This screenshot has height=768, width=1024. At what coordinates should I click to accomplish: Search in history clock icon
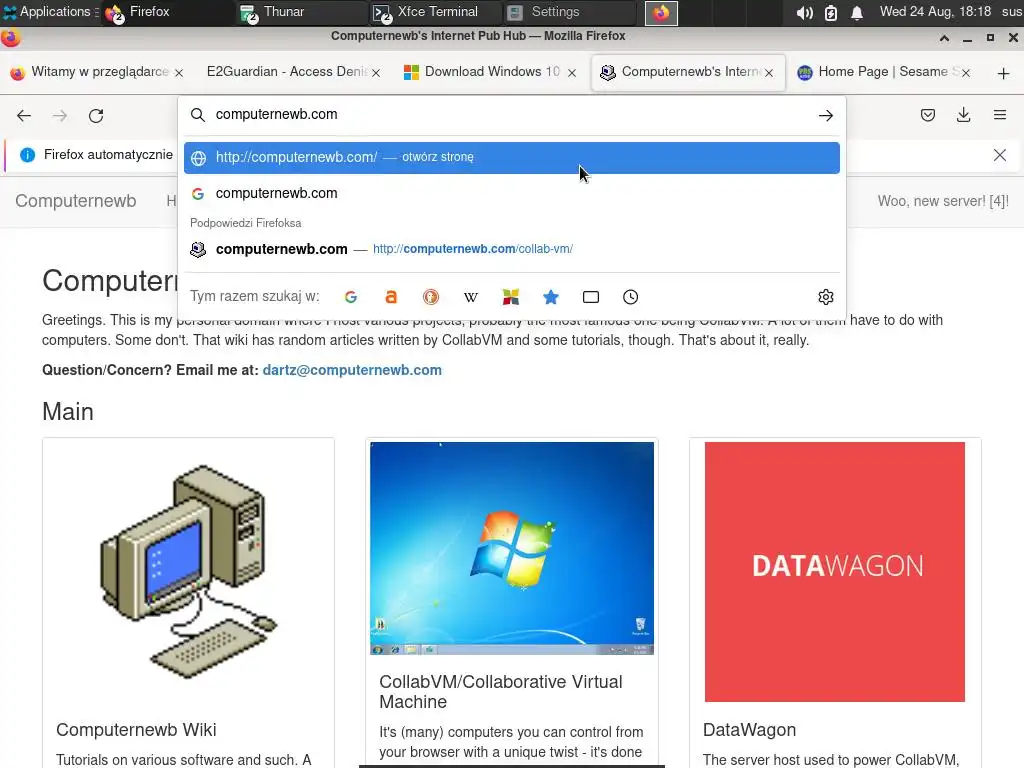[x=630, y=297]
